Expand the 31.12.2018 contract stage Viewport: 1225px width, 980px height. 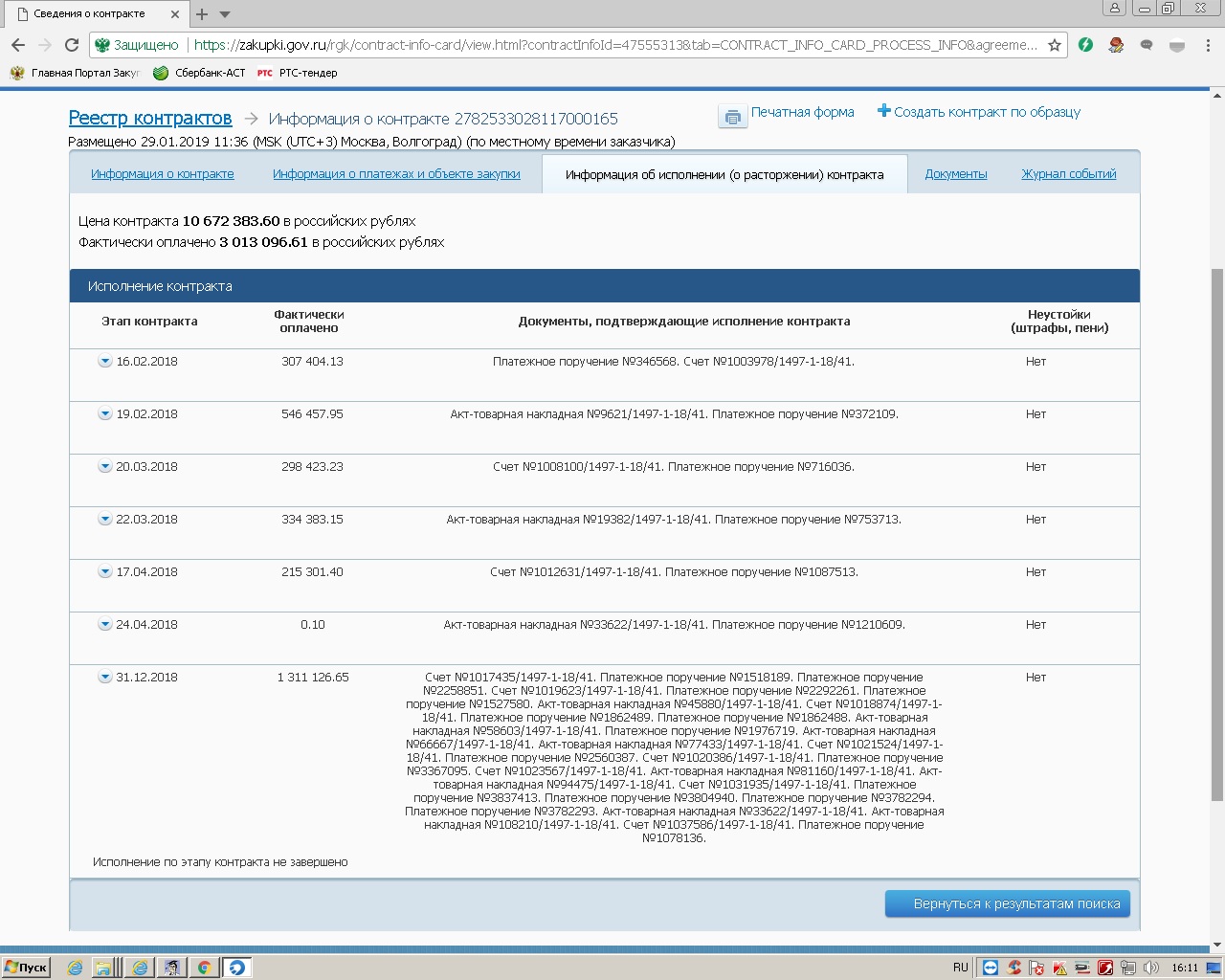104,678
